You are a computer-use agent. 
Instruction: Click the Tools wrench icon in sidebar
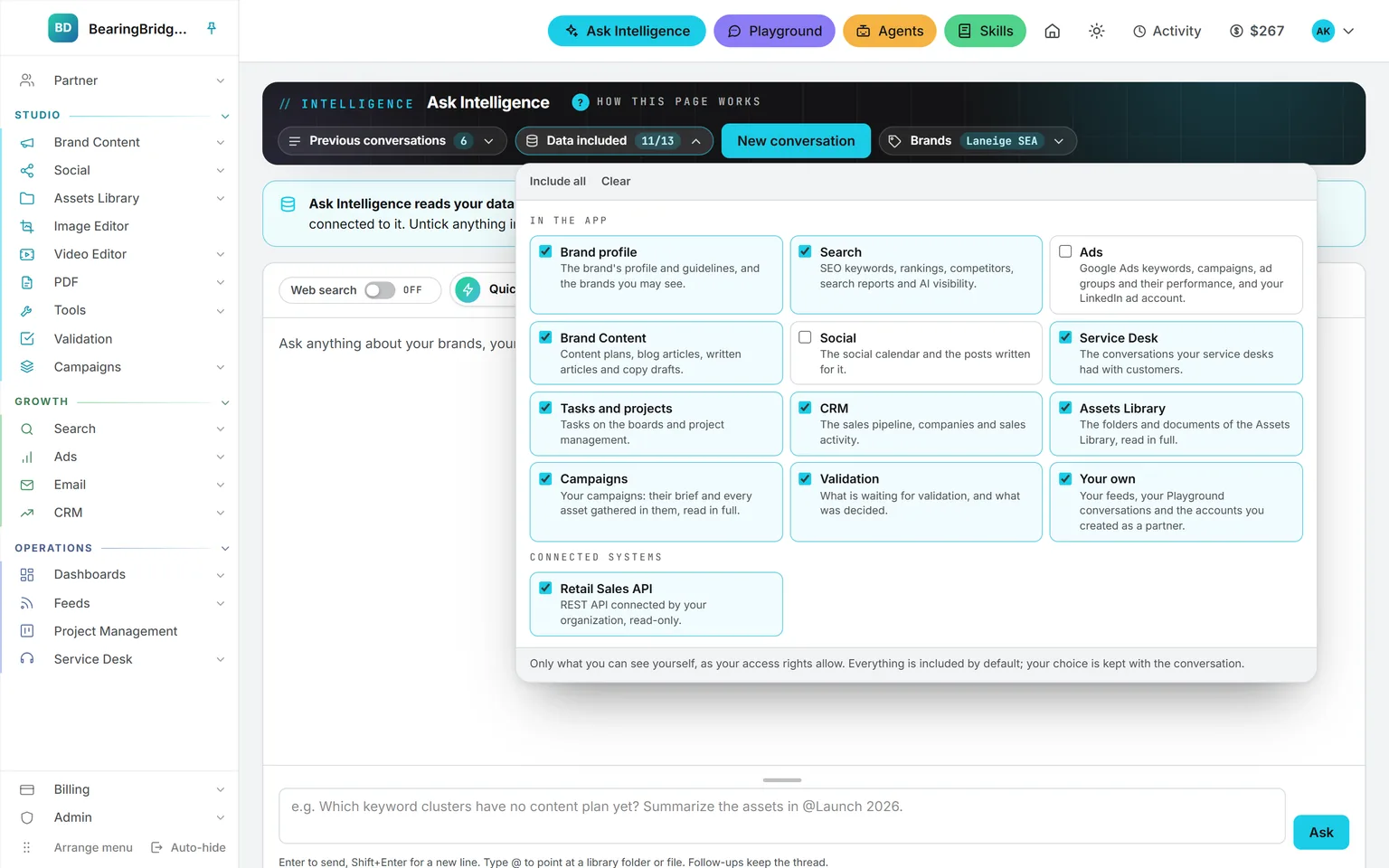coord(27,310)
